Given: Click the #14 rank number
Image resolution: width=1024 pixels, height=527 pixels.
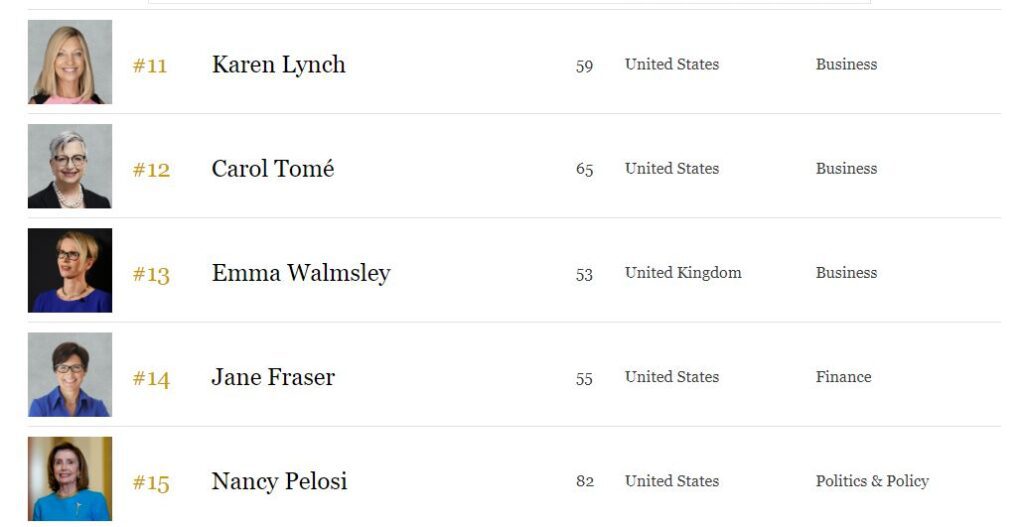Looking at the screenshot, I should [151, 379].
